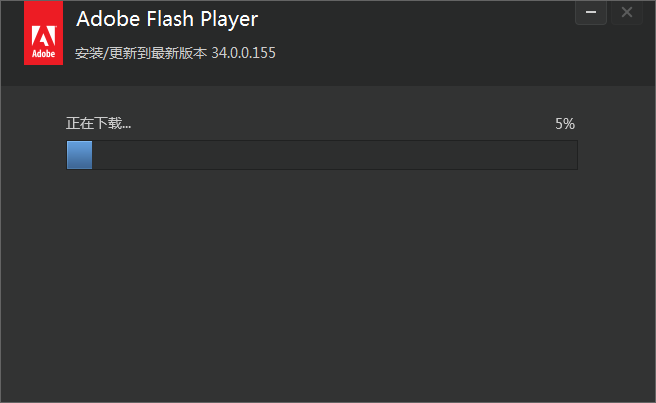Viewport: 656px width, 403px height.
Task: Click the middle of the download progress bar
Action: click(322, 155)
